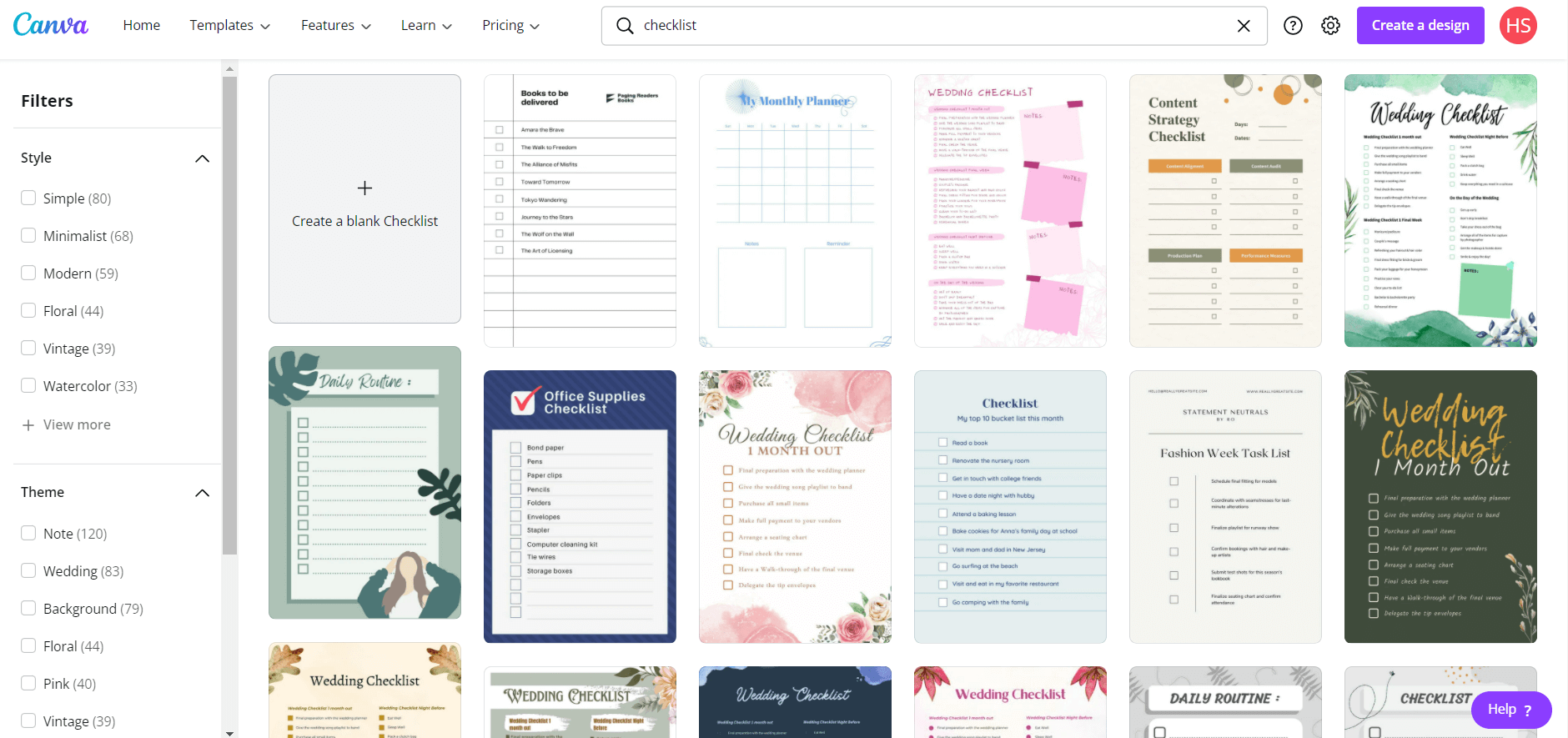Open the HS account avatar
This screenshot has width=1568, height=738.
point(1518,26)
